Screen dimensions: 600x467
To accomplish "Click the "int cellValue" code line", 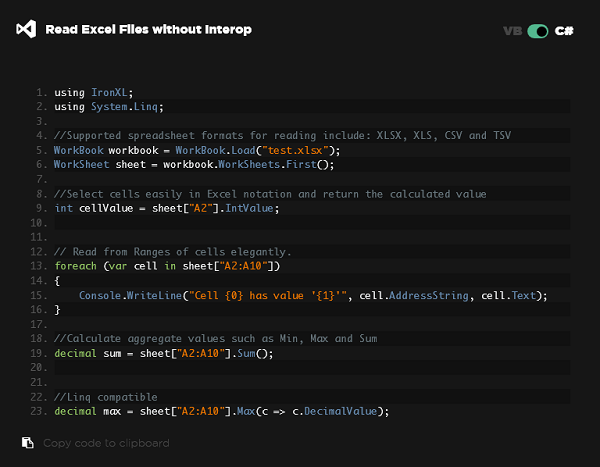I will [166, 208].
